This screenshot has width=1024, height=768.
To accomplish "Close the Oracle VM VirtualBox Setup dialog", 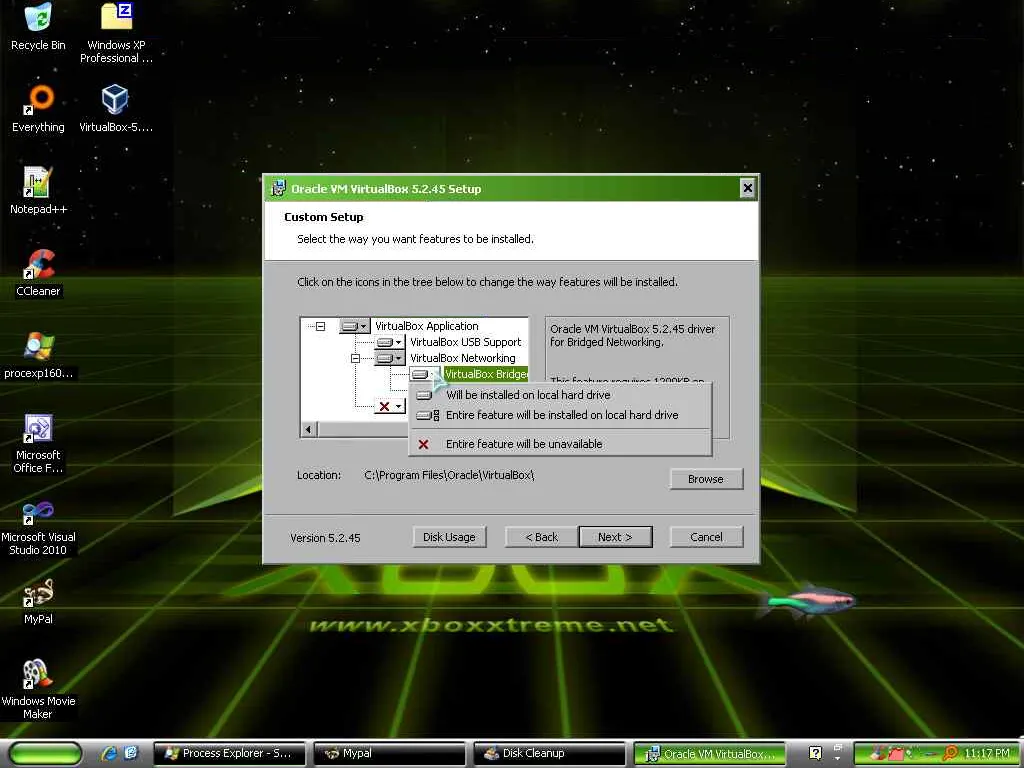I will [748, 189].
